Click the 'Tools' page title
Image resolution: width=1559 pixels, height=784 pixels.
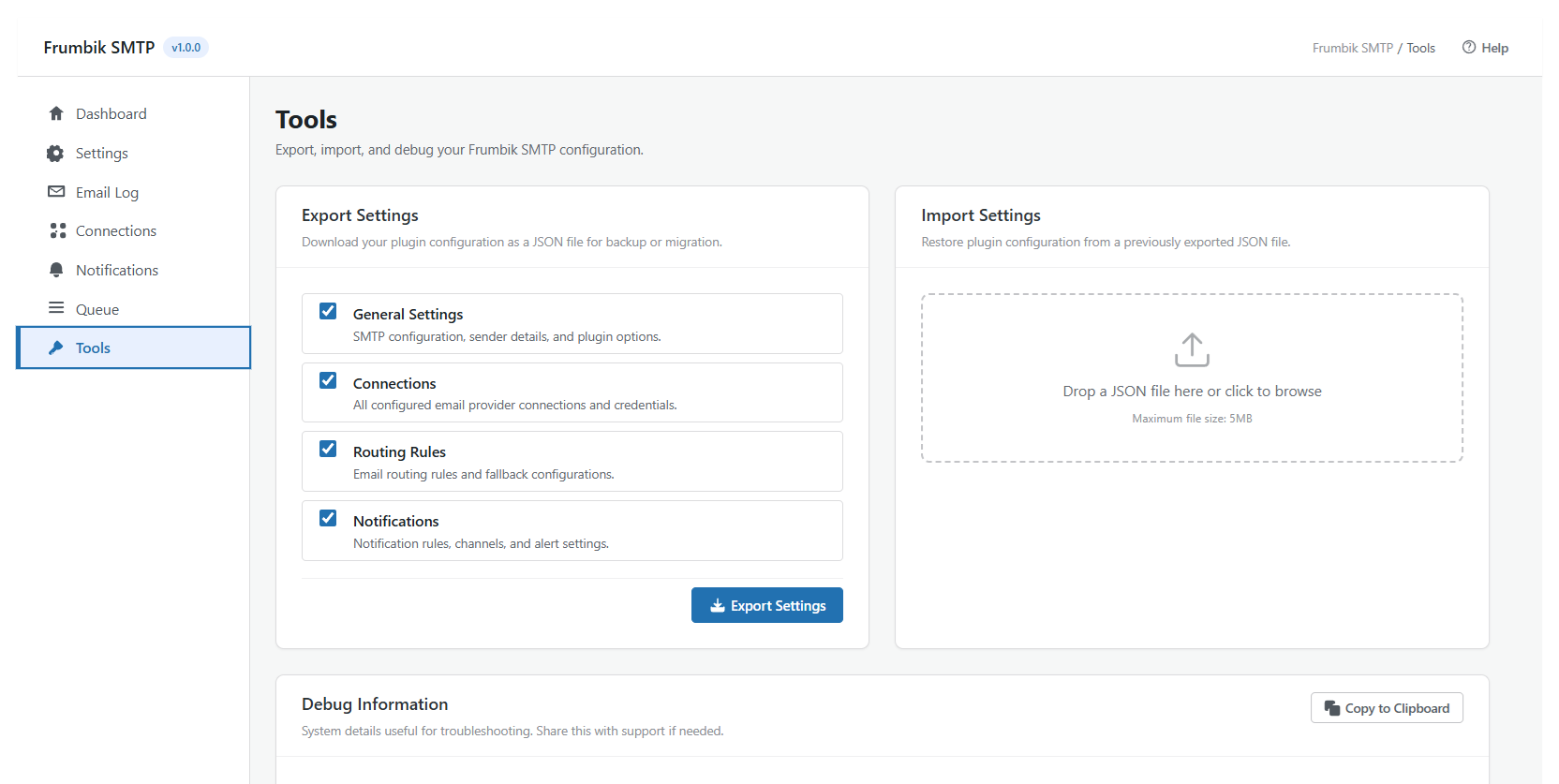(x=306, y=120)
